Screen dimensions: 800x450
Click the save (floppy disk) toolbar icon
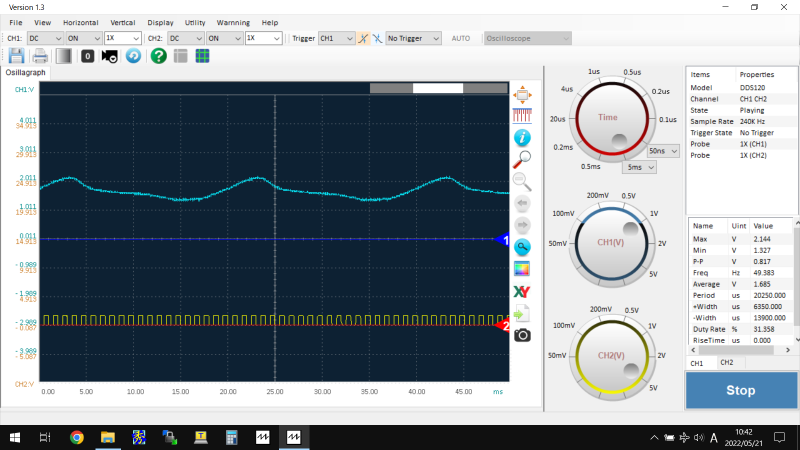pyautogui.click(x=16, y=56)
